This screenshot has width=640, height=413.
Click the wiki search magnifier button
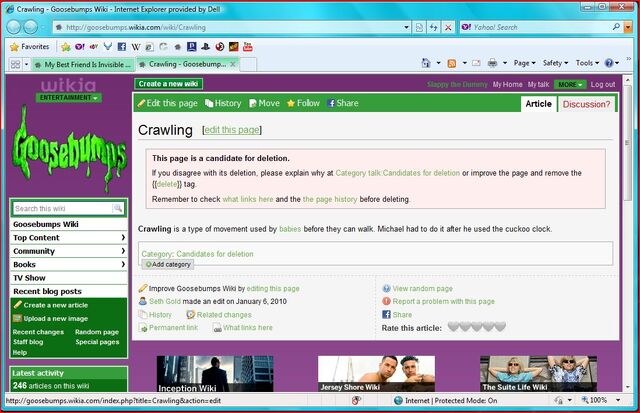(x=118, y=209)
